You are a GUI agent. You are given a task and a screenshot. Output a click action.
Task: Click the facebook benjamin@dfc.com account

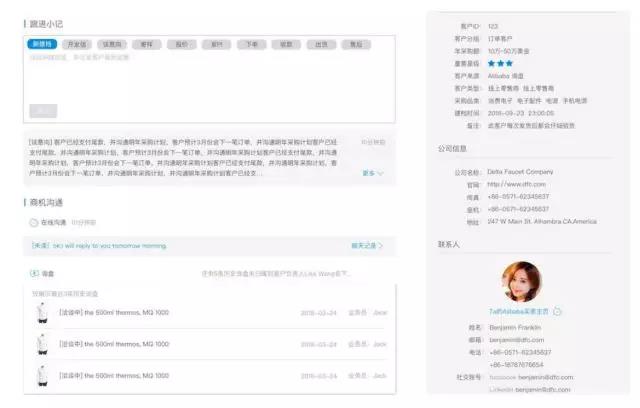click(x=531, y=377)
